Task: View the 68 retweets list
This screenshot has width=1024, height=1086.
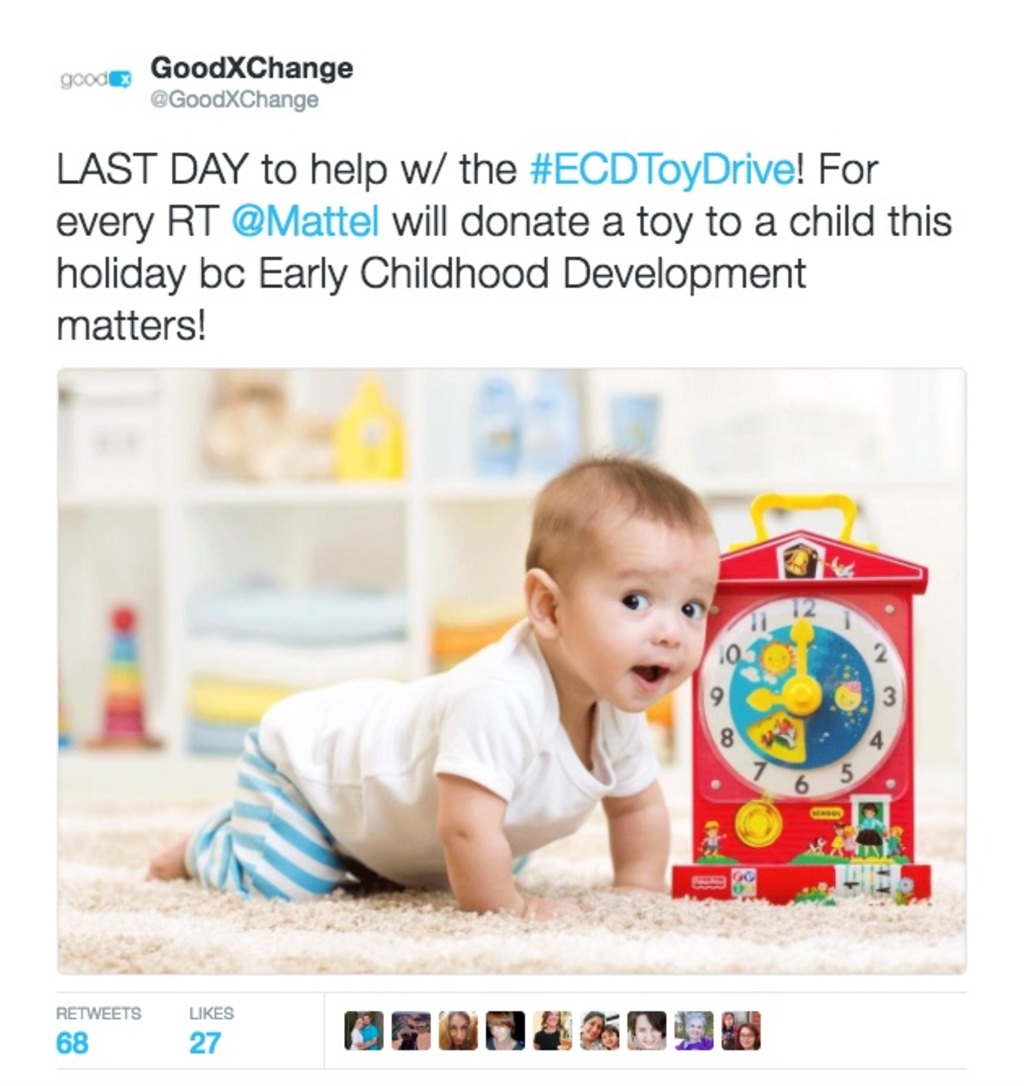Action: 72,1043
